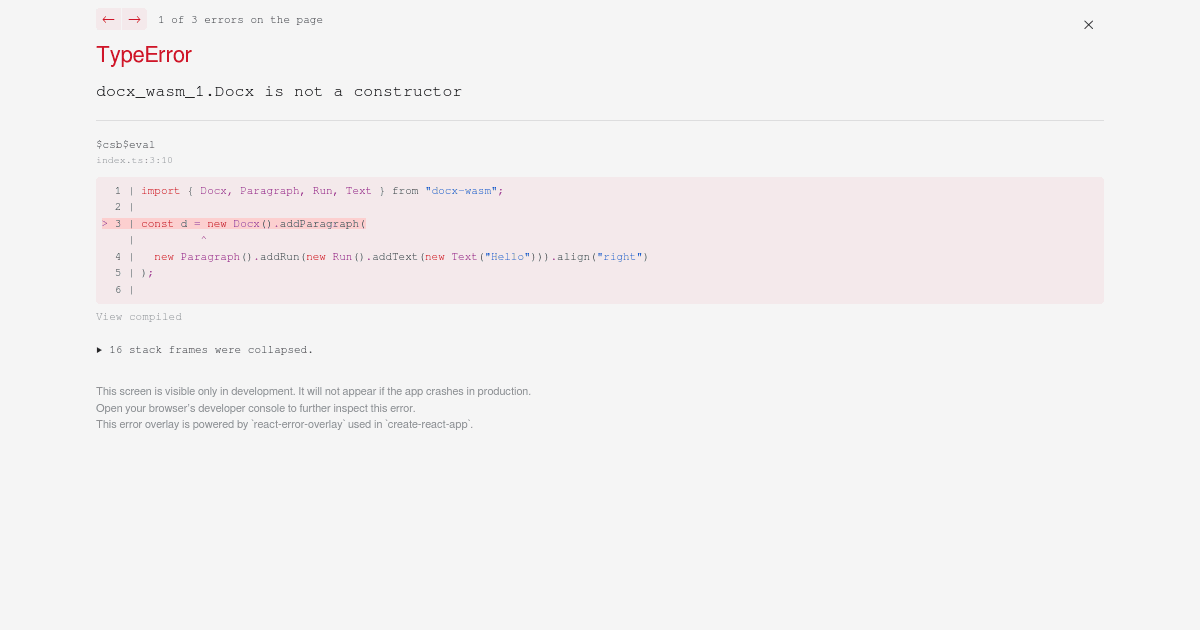Click the docx-wasm module name in the import

(x=463, y=191)
